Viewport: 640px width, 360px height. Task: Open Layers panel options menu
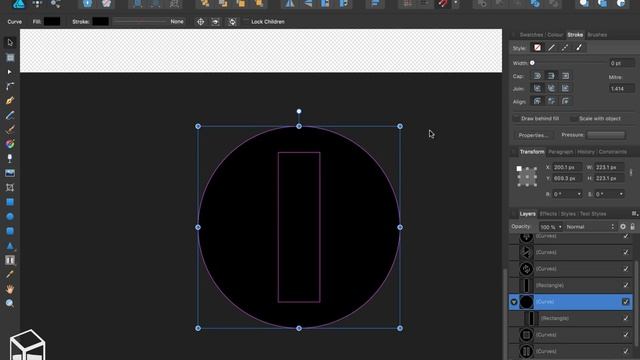(634, 213)
